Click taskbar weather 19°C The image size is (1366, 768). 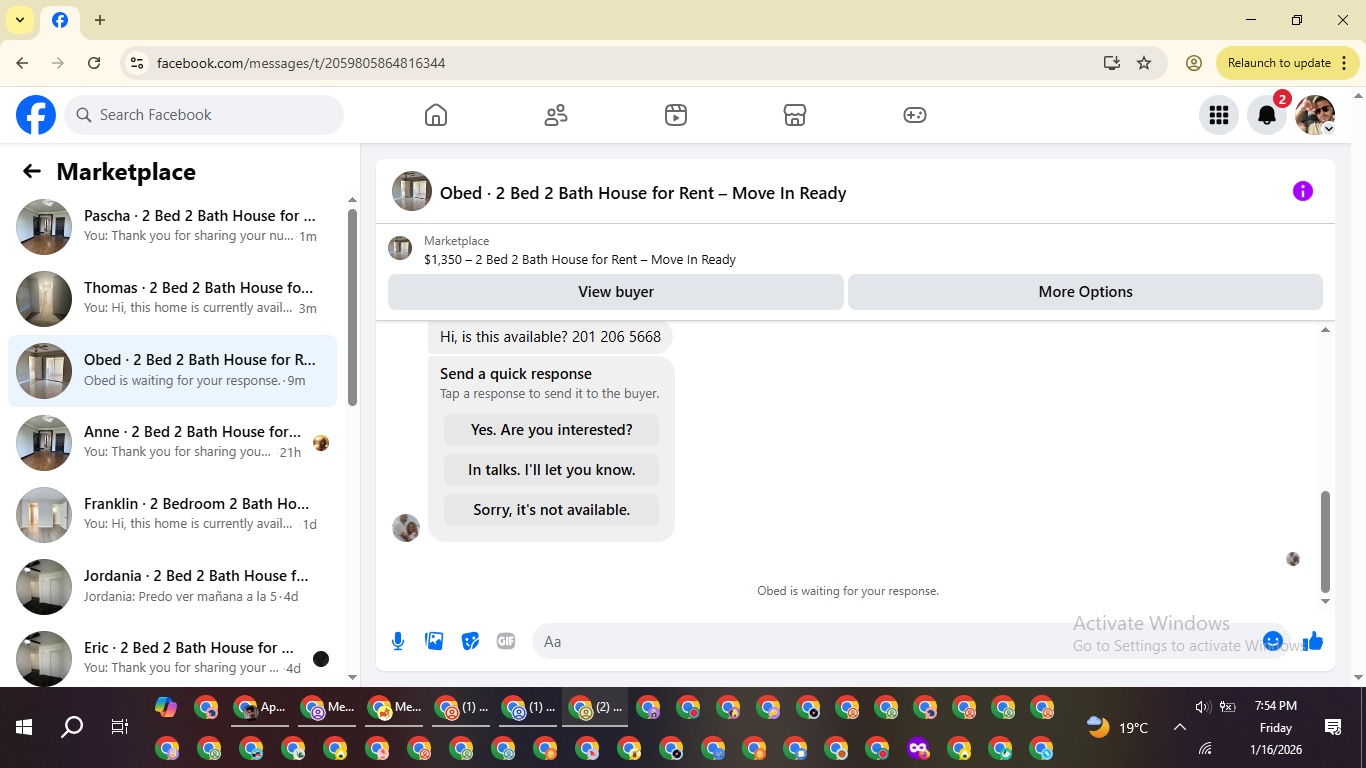point(1117,727)
